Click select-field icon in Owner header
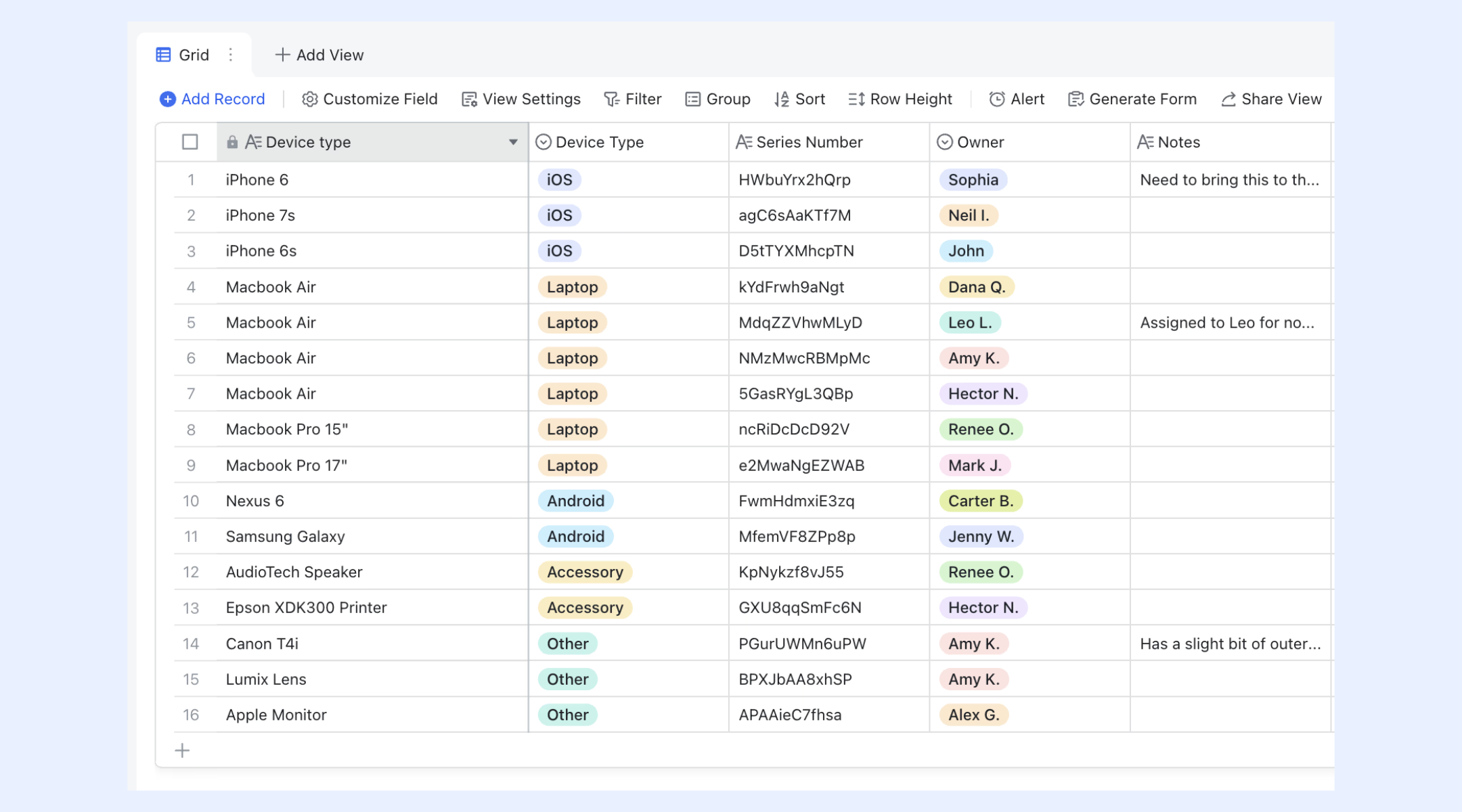The width and height of the screenshot is (1462, 812). (945, 142)
